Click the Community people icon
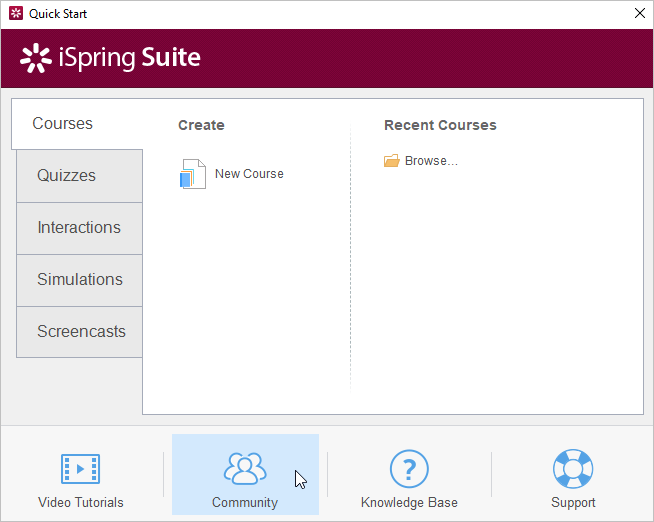This screenshot has height=522, width=654. point(245,468)
